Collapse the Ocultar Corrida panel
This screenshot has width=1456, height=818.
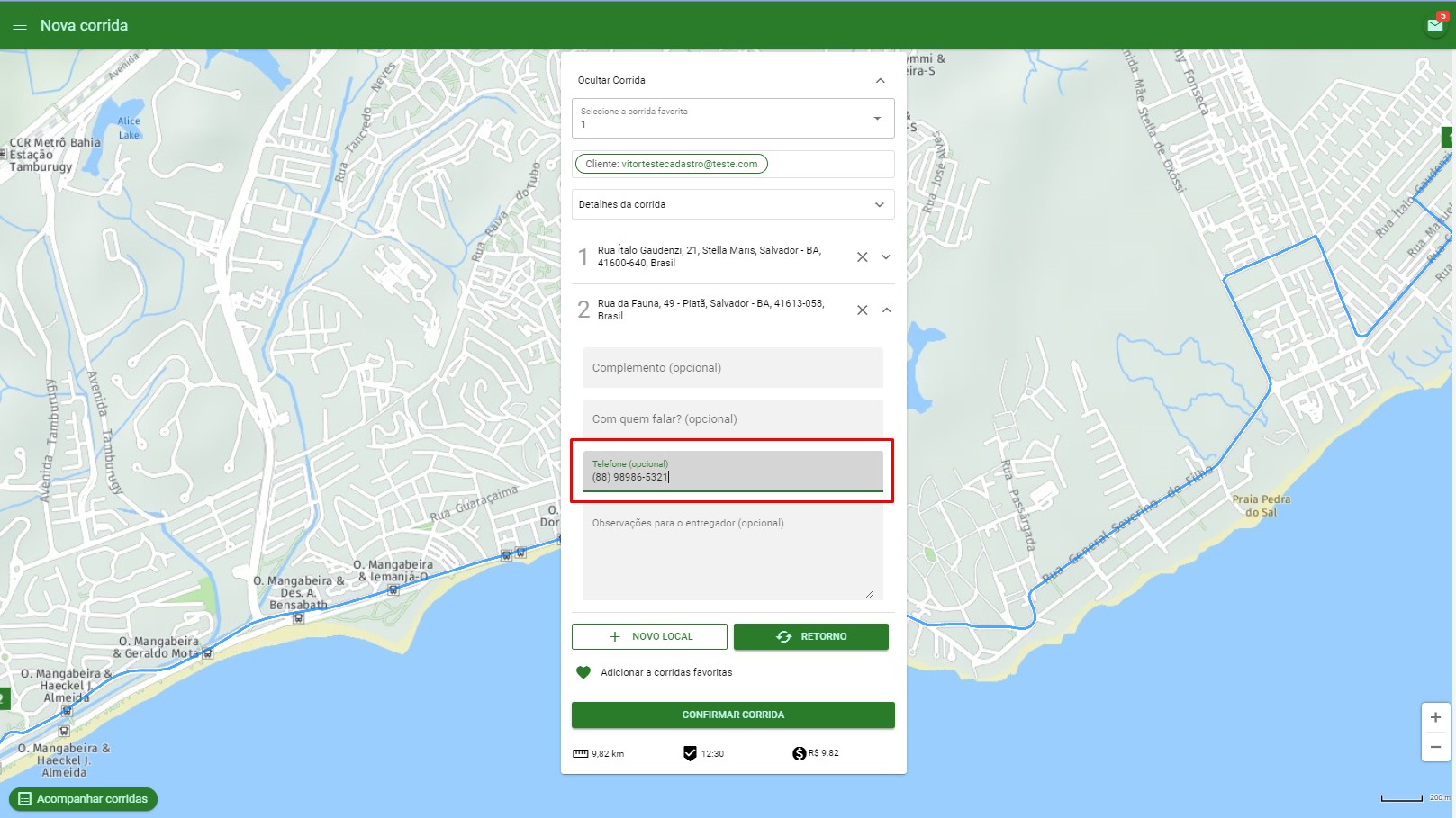[x=880, y=80]
